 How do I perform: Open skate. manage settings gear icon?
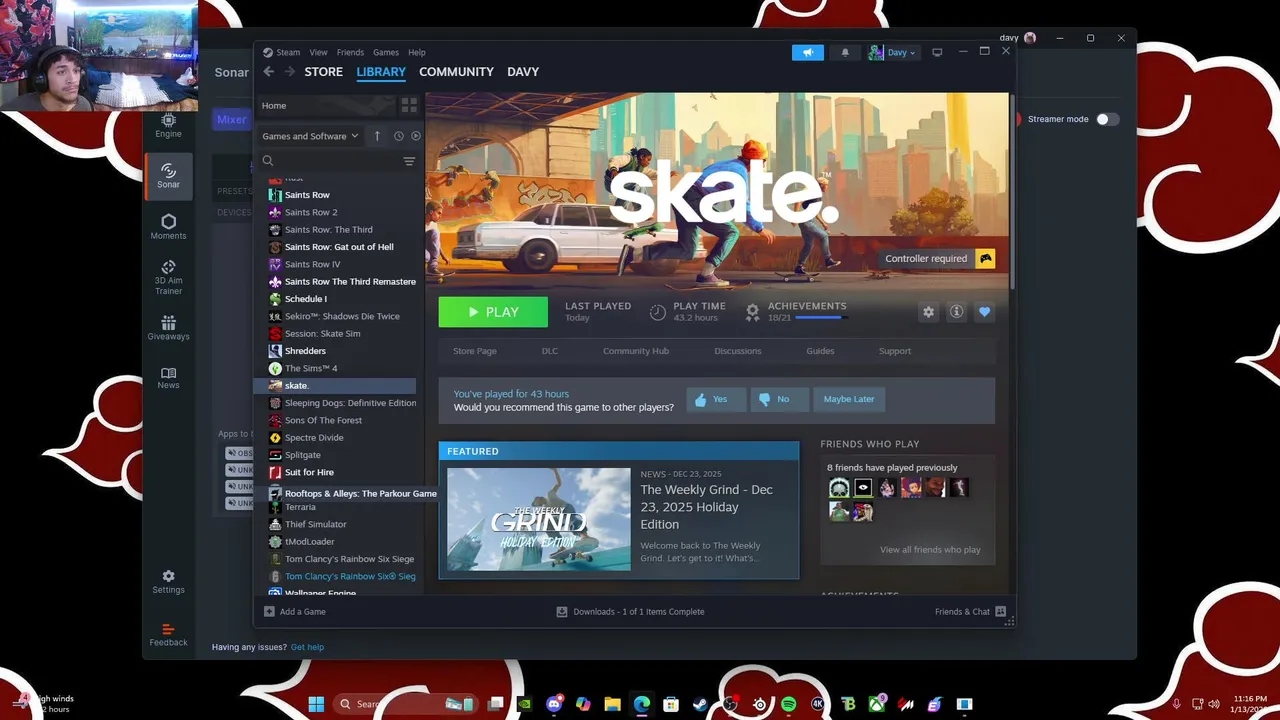pos(928,312)
